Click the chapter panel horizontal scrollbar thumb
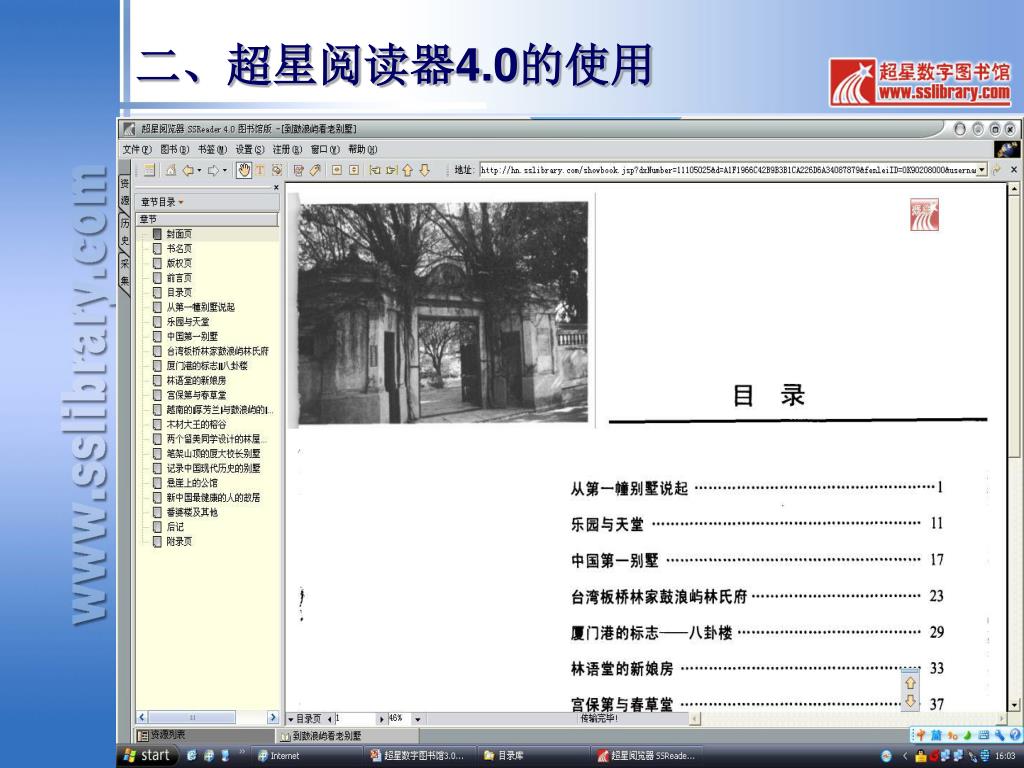This screenshot has width=1024, height=768. [x=193, y=718]
